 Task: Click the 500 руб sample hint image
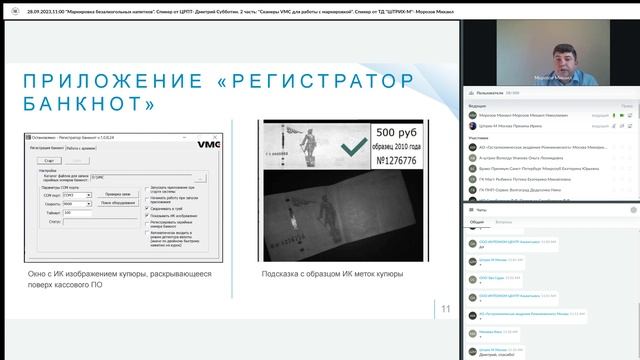point(343,146)
